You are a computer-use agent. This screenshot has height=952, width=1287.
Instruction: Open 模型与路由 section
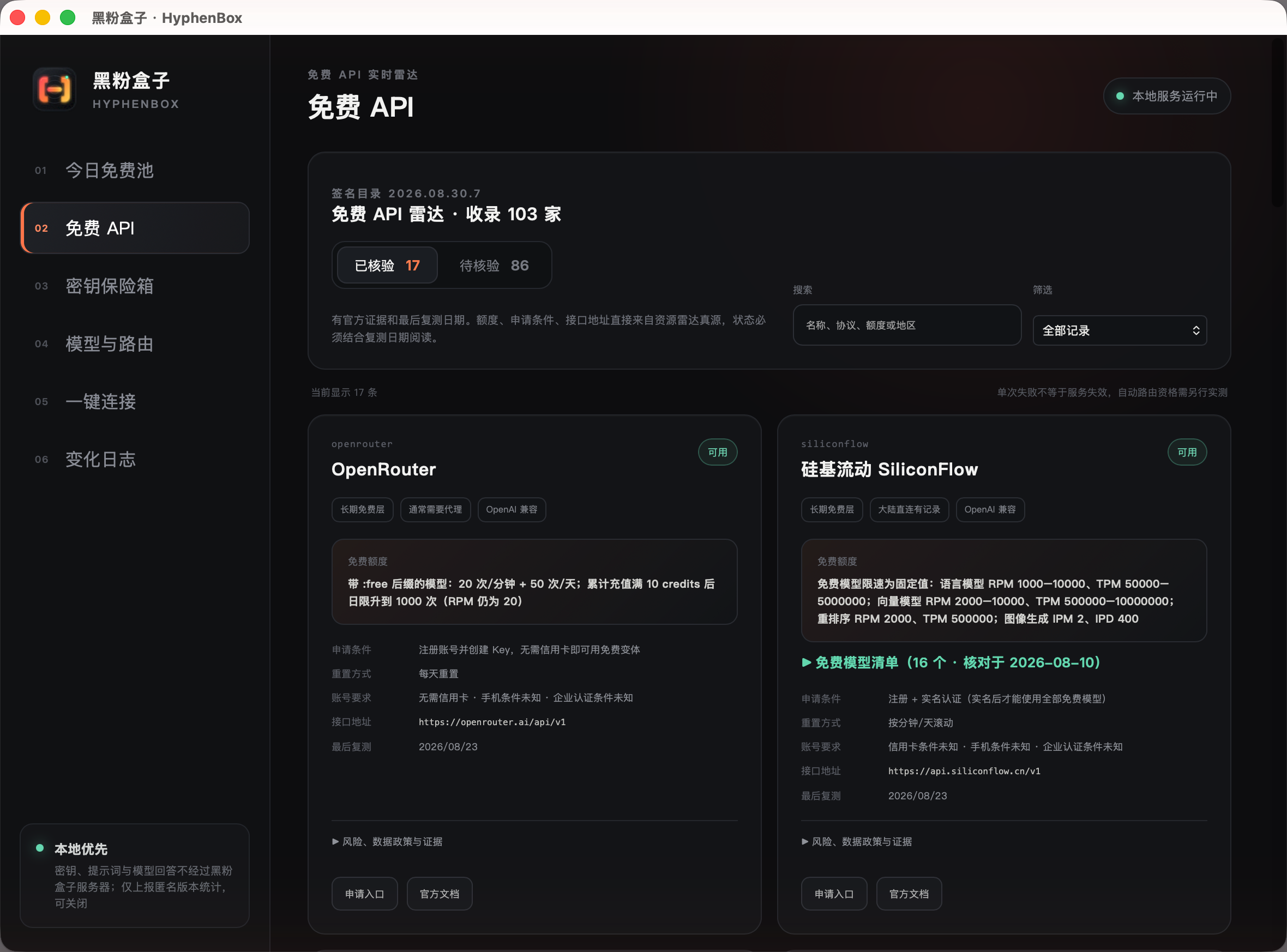[135, 344]
